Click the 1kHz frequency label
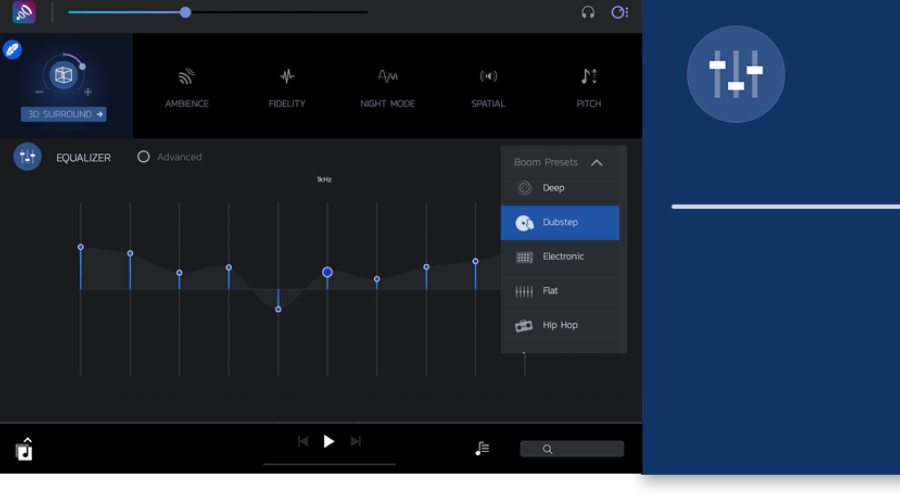 [324, 180]
